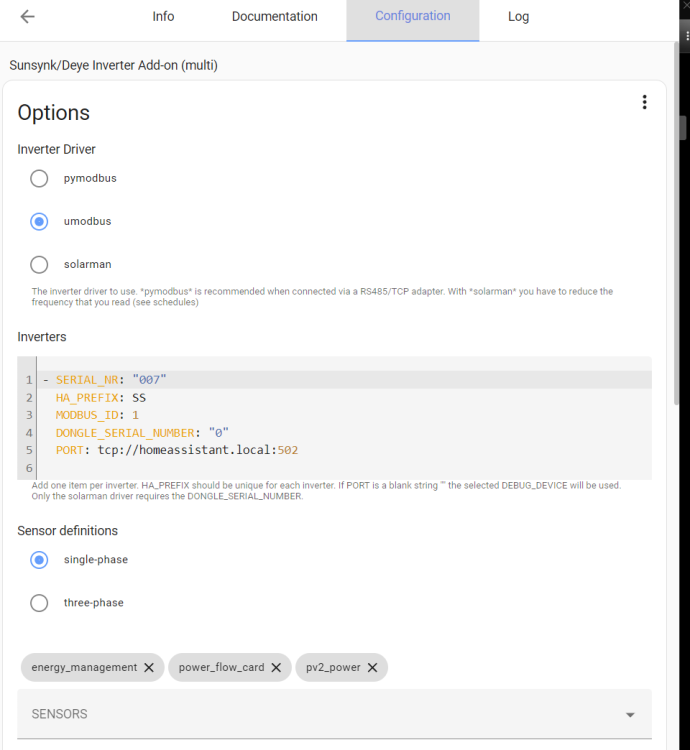Click the pv2_power chip label

coord(333,667)
